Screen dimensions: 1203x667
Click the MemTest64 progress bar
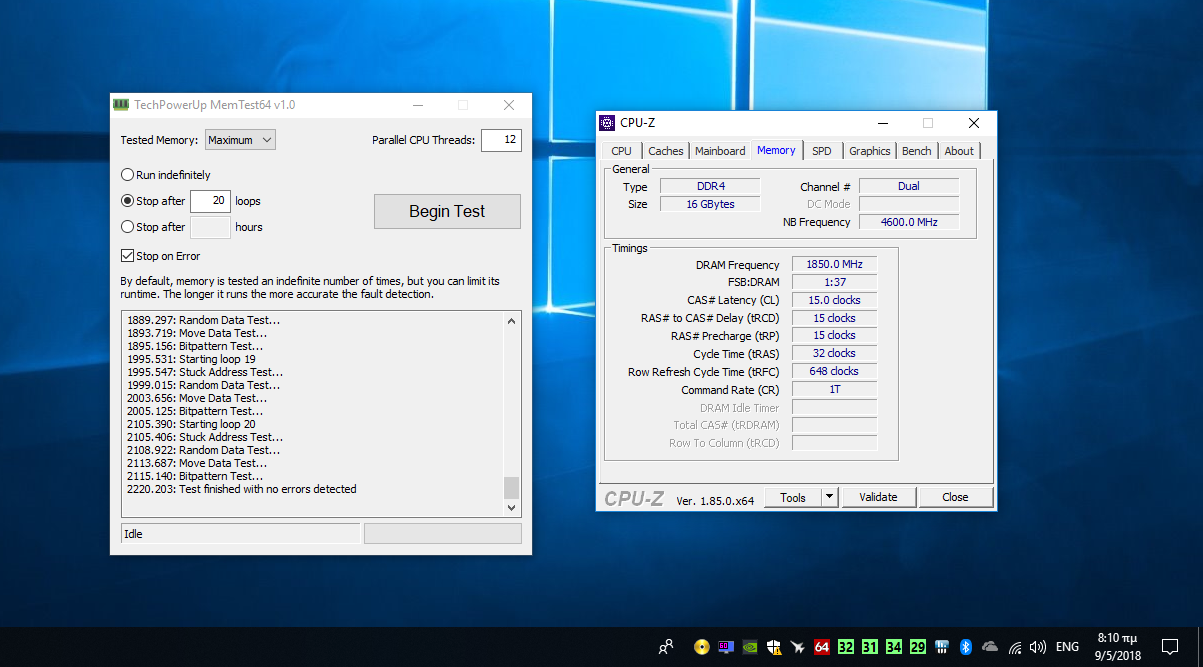tap(443, 534)
